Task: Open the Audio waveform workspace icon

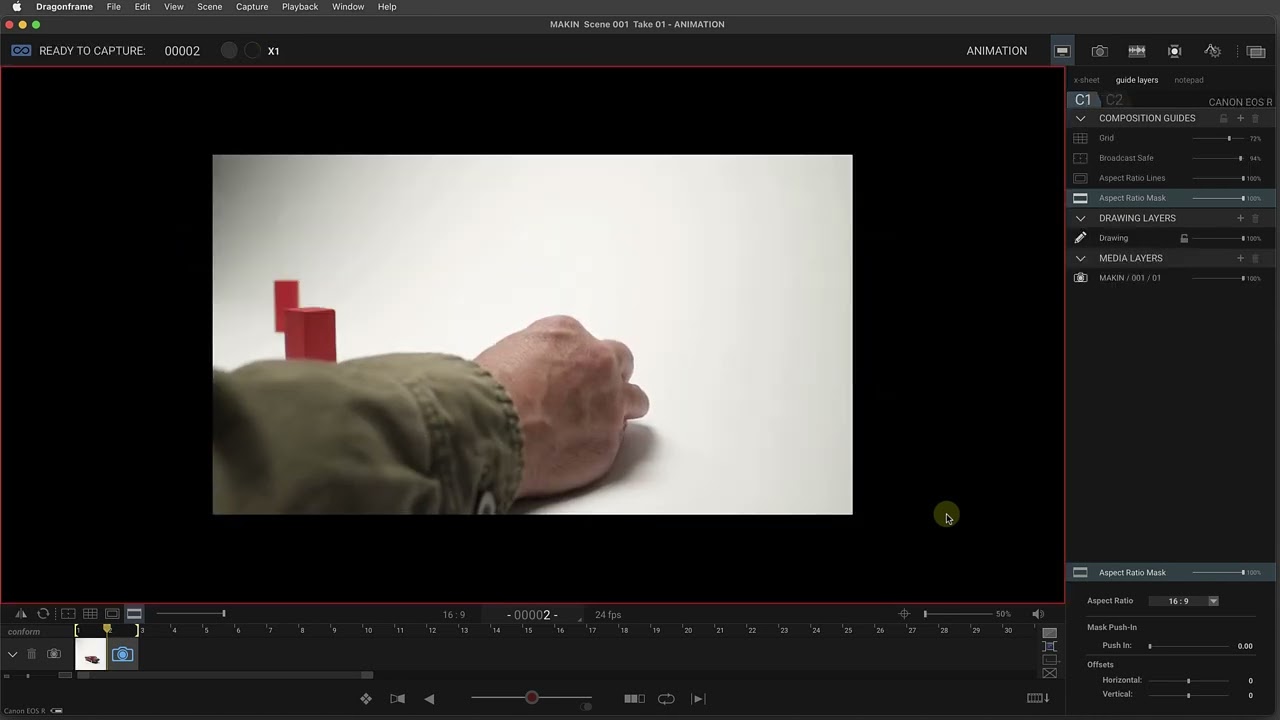Action: pyautogui.click(x=1137, y=51)
